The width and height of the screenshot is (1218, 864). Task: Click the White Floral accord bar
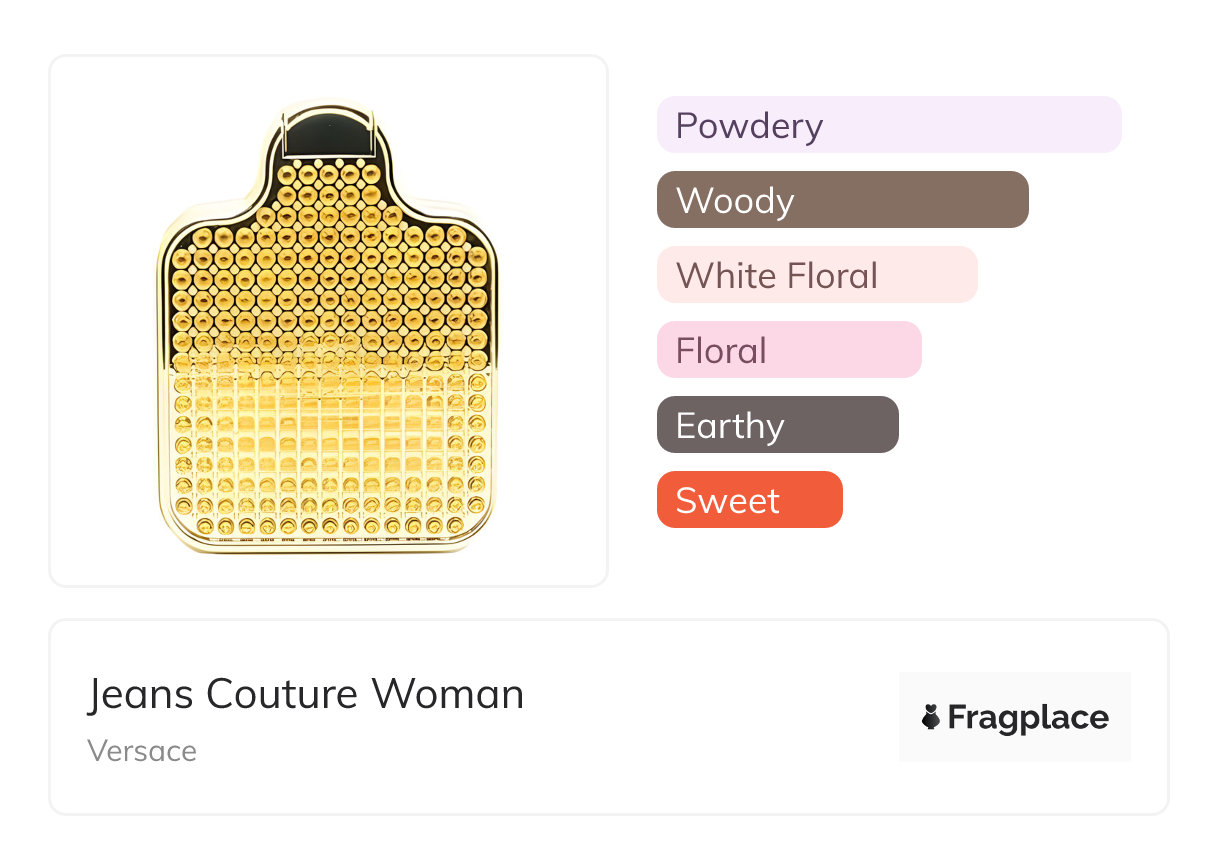click(816, 275)
